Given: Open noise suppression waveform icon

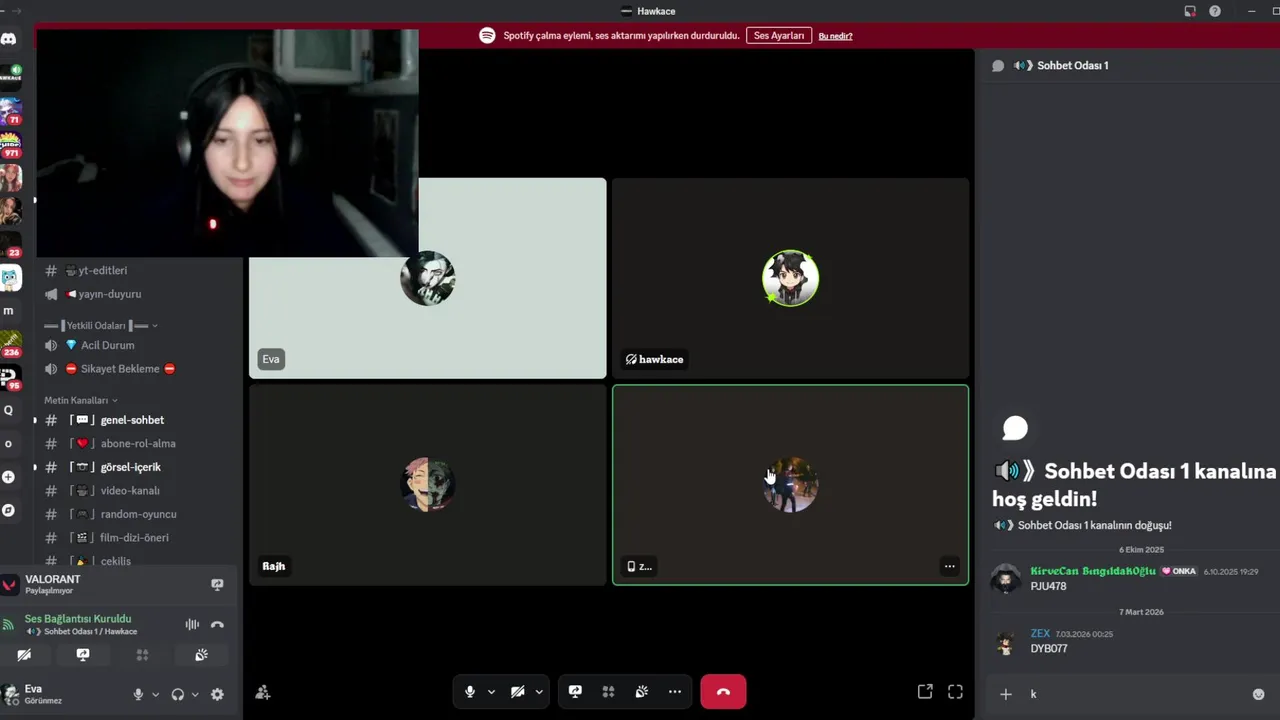Looking at the screenshot, I should [192, 624].
